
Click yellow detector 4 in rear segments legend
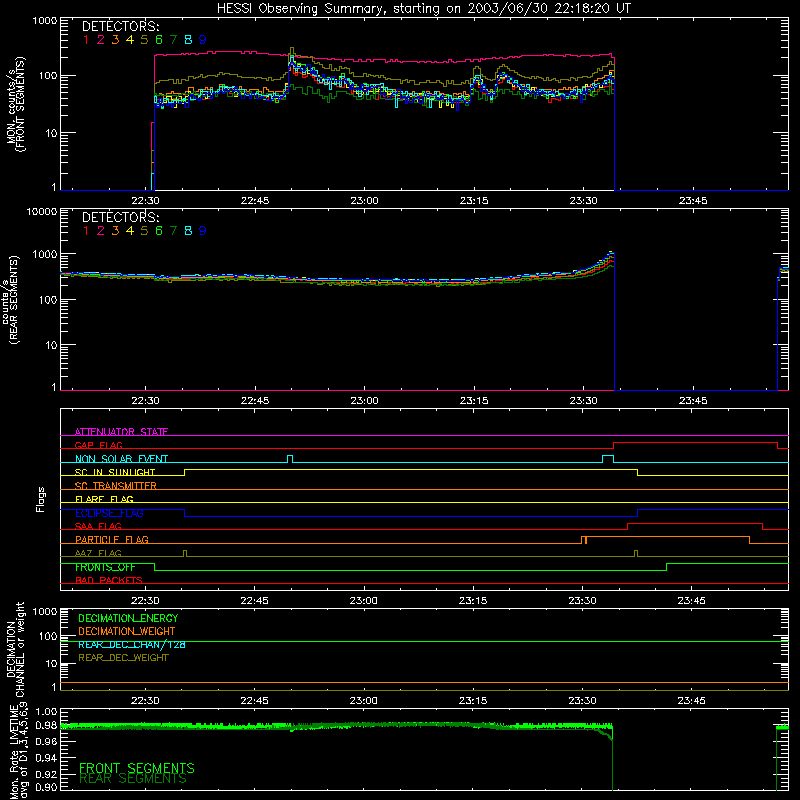click(130, 231)
